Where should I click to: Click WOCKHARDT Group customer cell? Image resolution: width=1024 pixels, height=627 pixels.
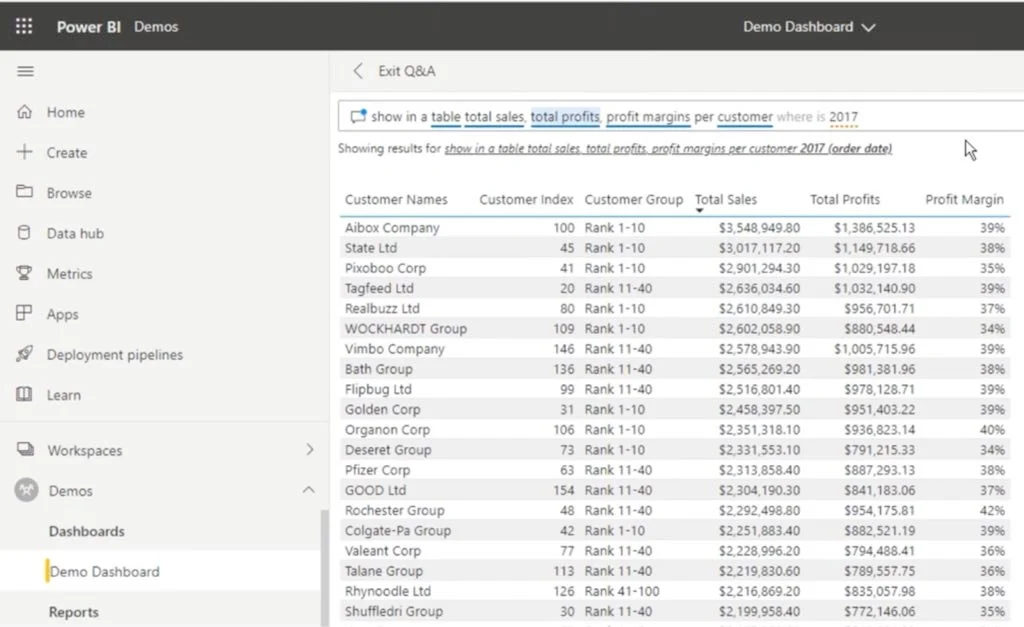(406, 329)
